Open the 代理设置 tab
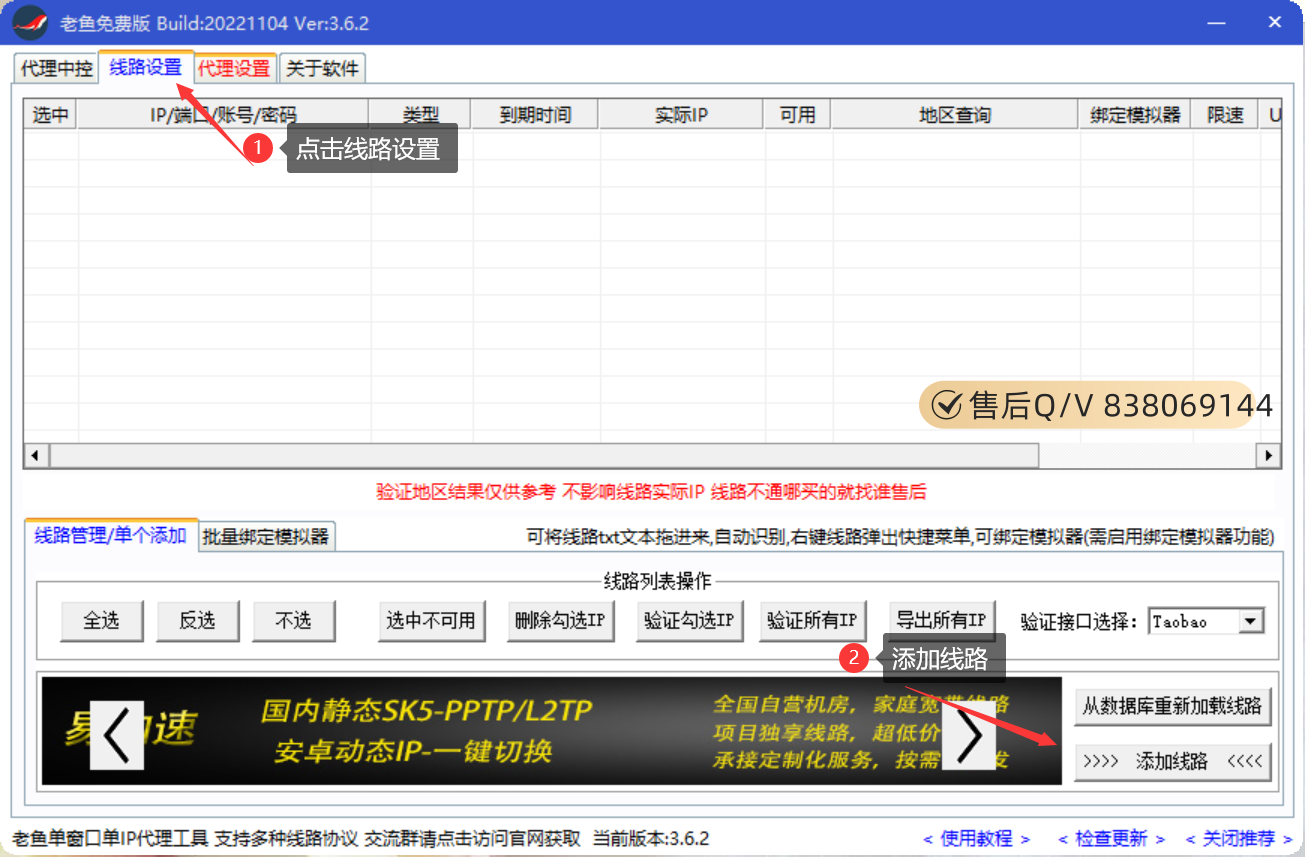The width and height of the screenshot is (1305, 857). 234,68
